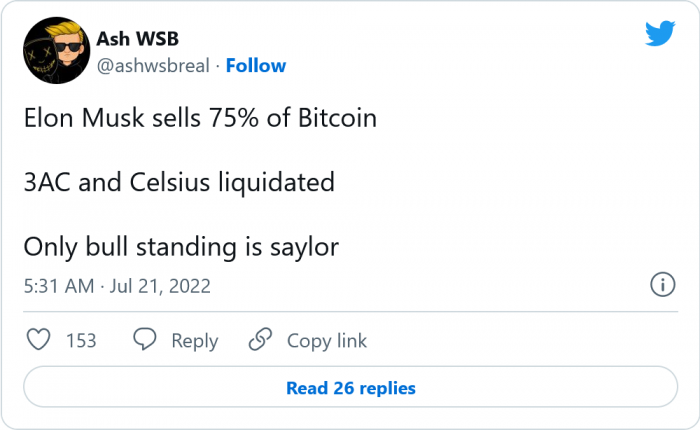Click the Twitter bird logo
Image resolution: width=700 pixels, height=430 pixels.
[x=660, y=34]
